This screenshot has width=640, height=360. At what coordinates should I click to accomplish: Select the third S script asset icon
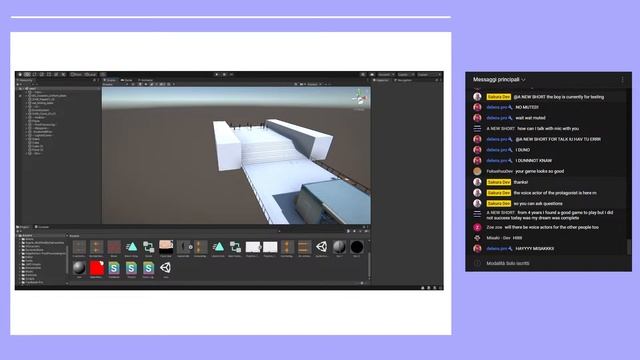tap(149, 268)
